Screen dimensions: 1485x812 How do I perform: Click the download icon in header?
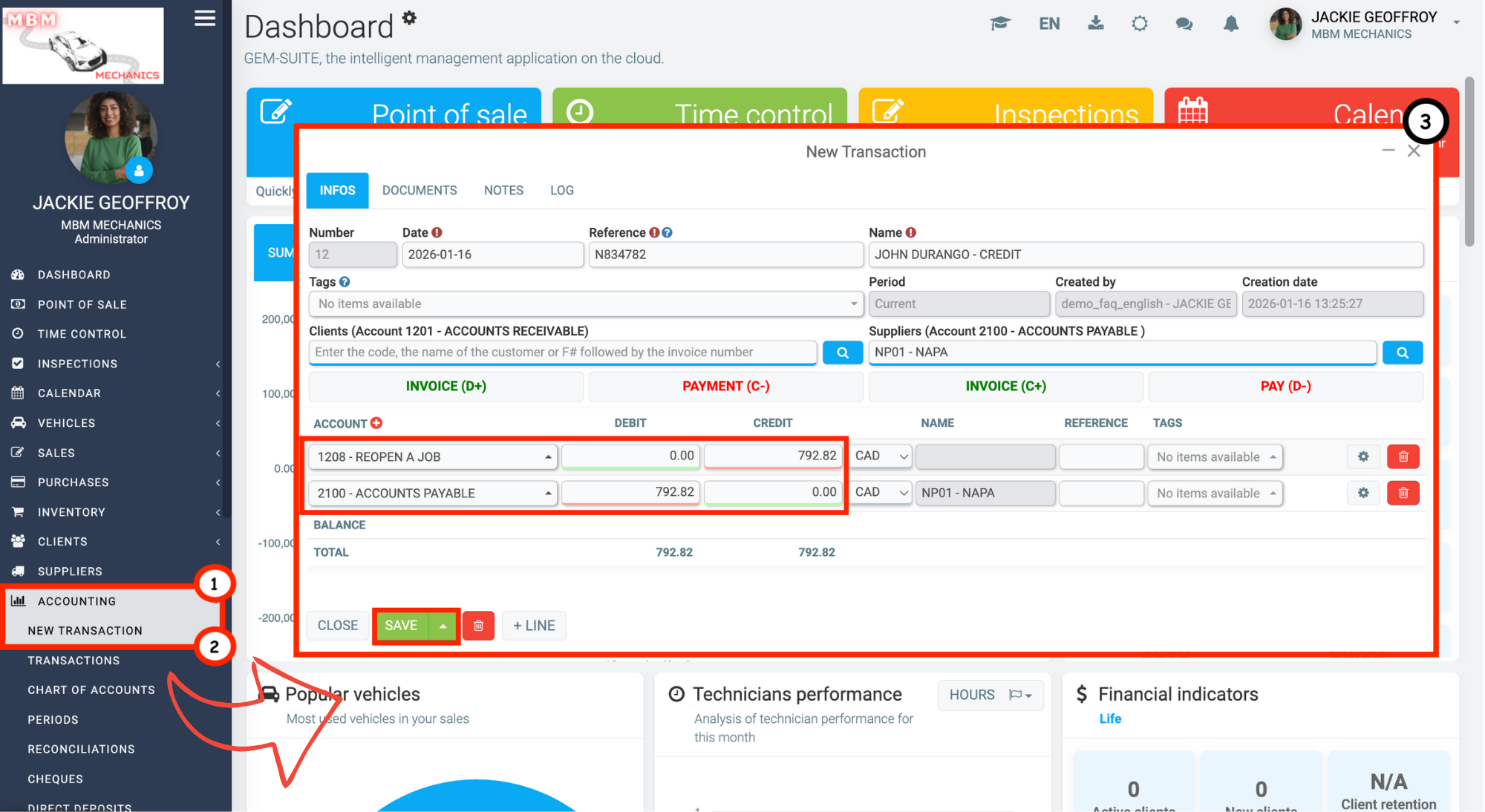(1095, 24)
